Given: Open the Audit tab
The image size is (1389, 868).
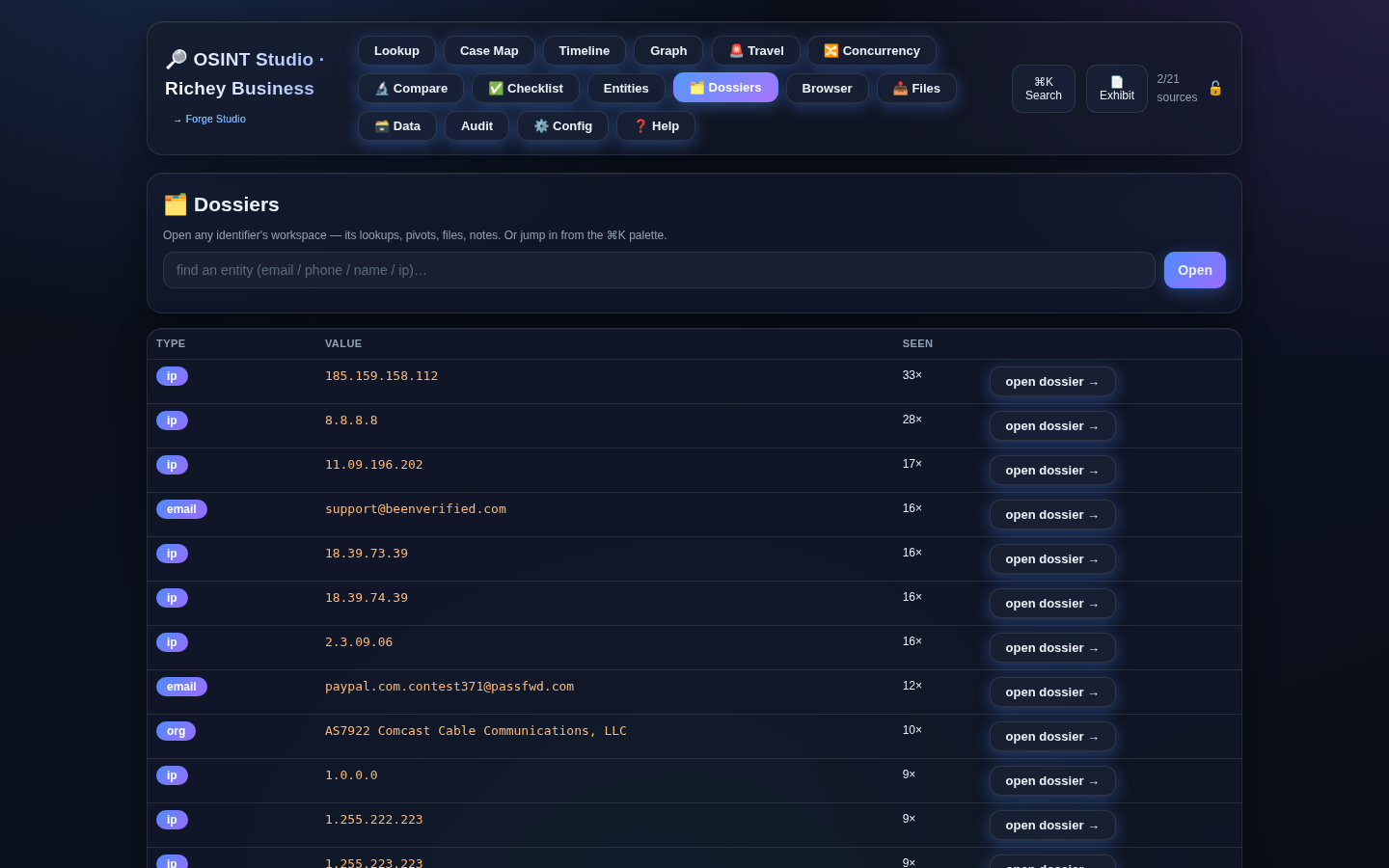Looking at the screenshot, I should click(477, 126).
